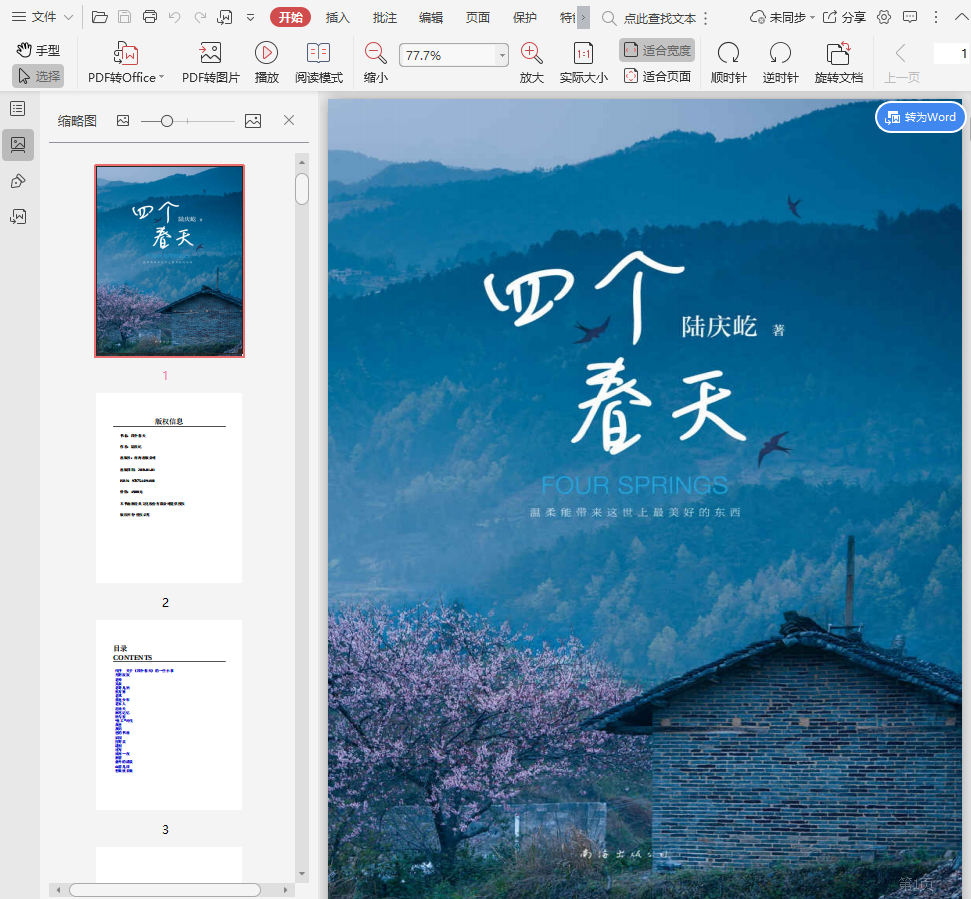The image size is (971, 899).
Task: Expand the 文件 menu
Action: coord(43,17)
